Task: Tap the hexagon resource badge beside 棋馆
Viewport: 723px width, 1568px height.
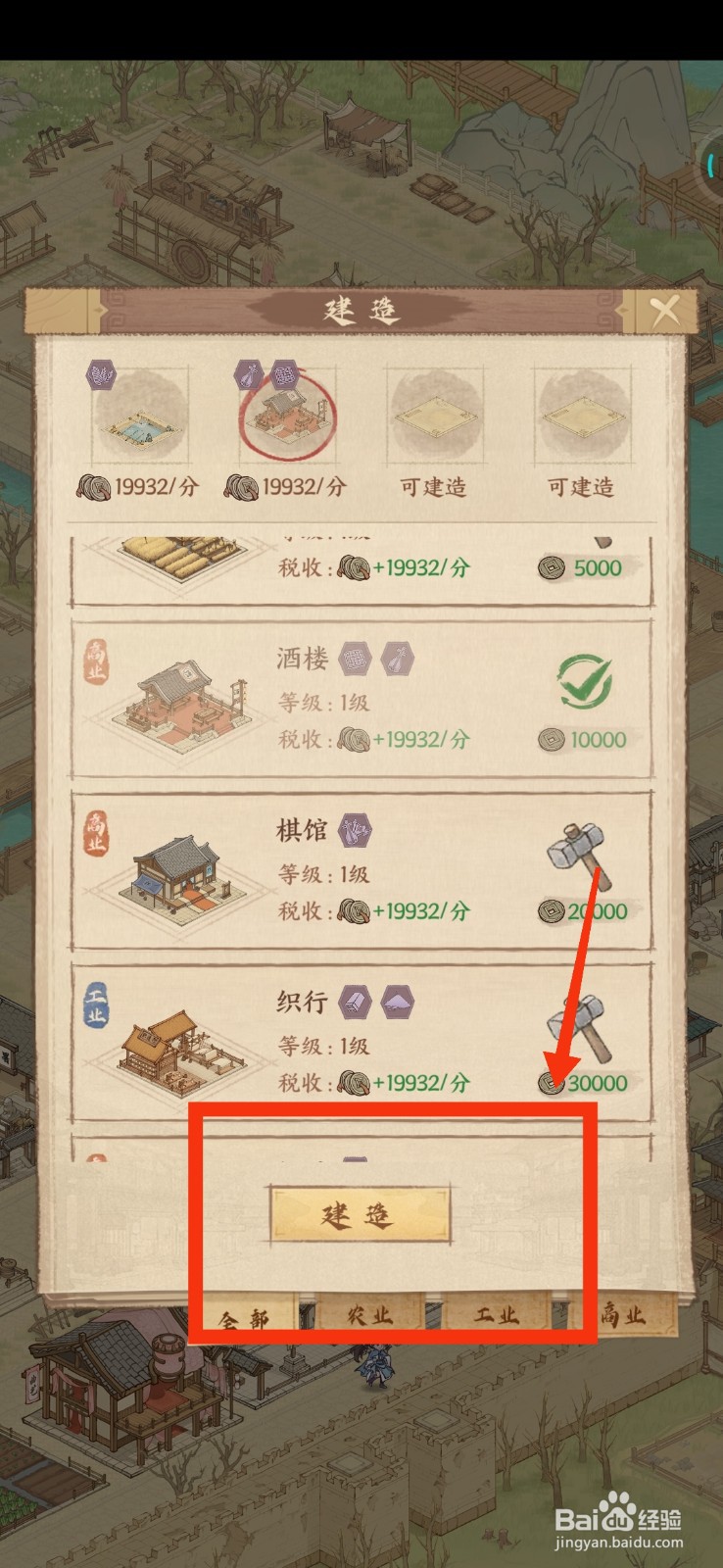Action: click(x=355, y=831)
